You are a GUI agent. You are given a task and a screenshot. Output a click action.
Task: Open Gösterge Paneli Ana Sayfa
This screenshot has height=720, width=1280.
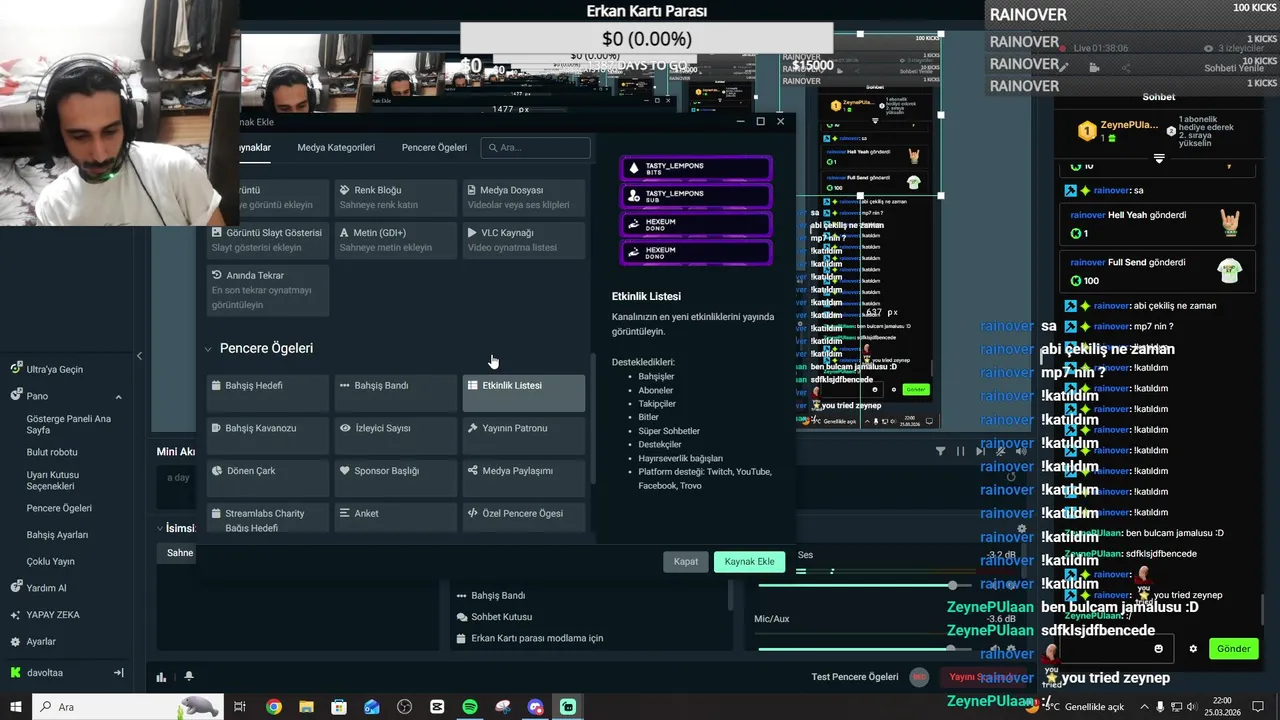pos(68,424)
